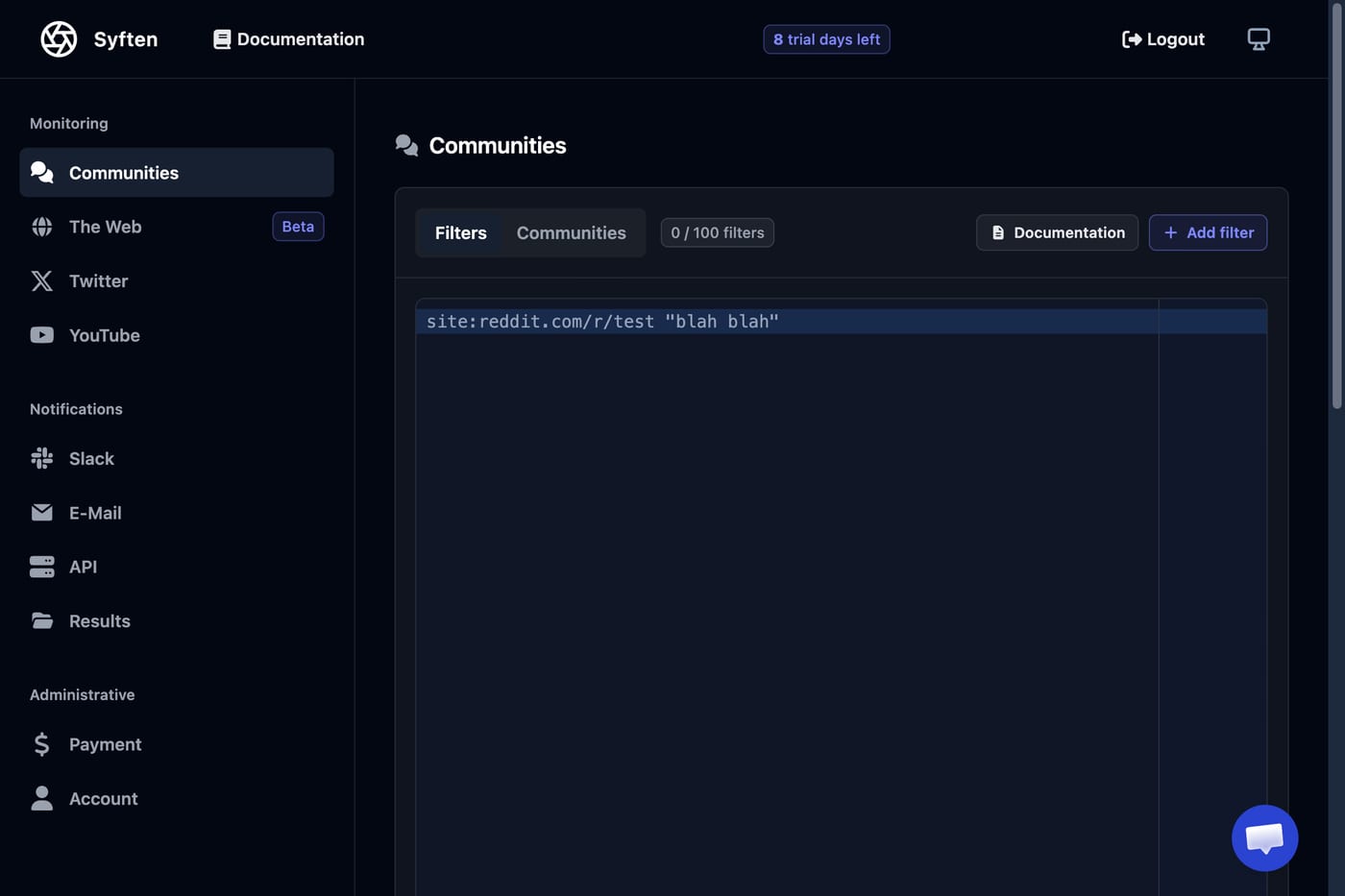The height and width of the screenshot is (896, 1345).
Task: Open Slack notifications settings
Action: click(x=177, y=458)
